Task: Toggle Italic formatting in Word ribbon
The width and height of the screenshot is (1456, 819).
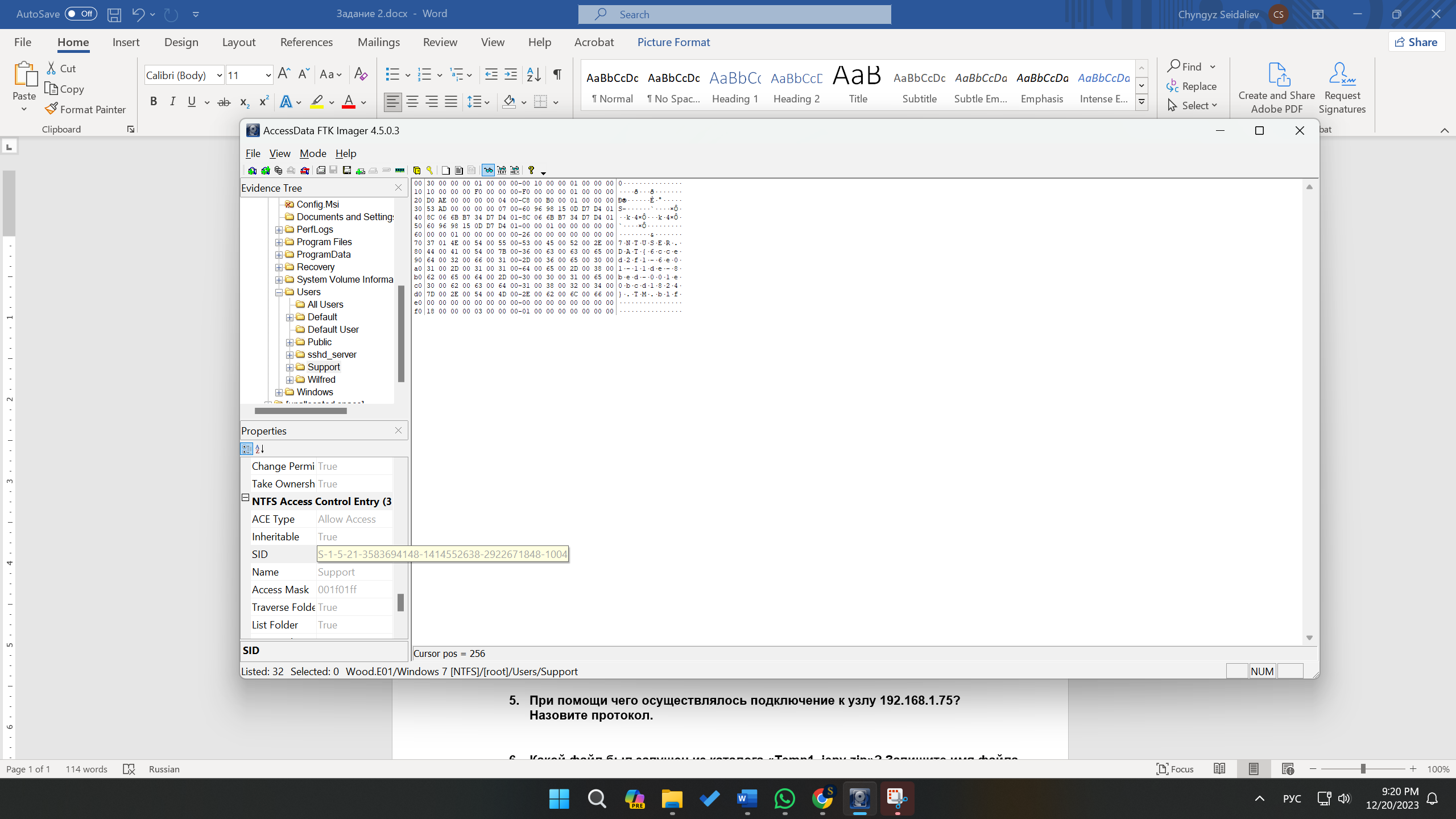Action: point(172,102)
